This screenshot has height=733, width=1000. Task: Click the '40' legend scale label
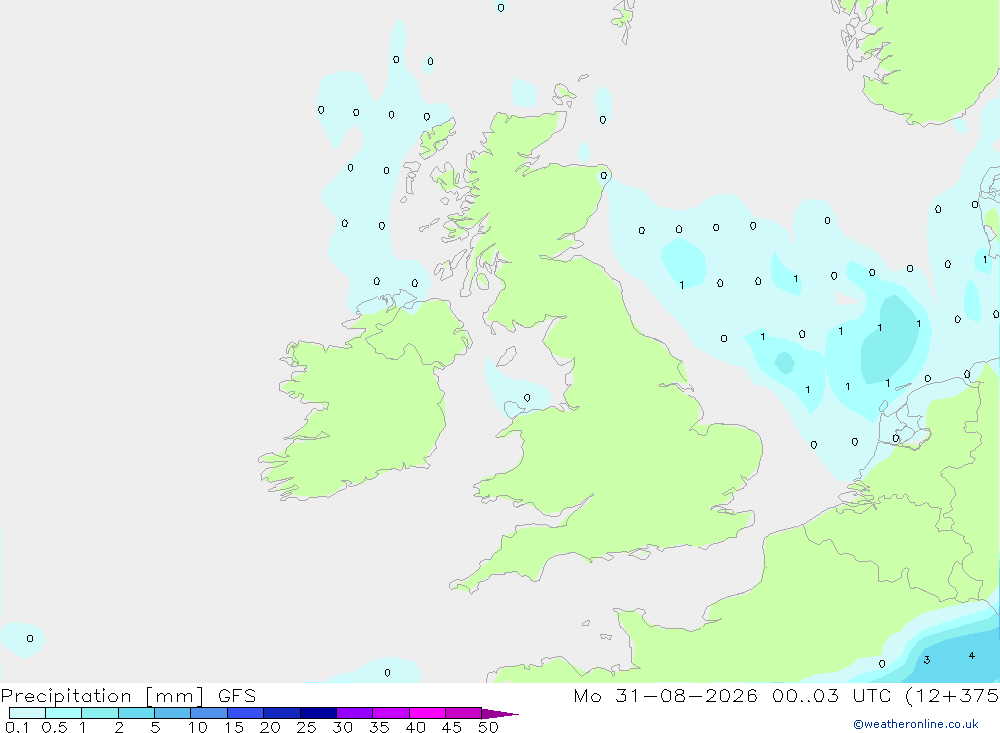(x=415, y=727)
